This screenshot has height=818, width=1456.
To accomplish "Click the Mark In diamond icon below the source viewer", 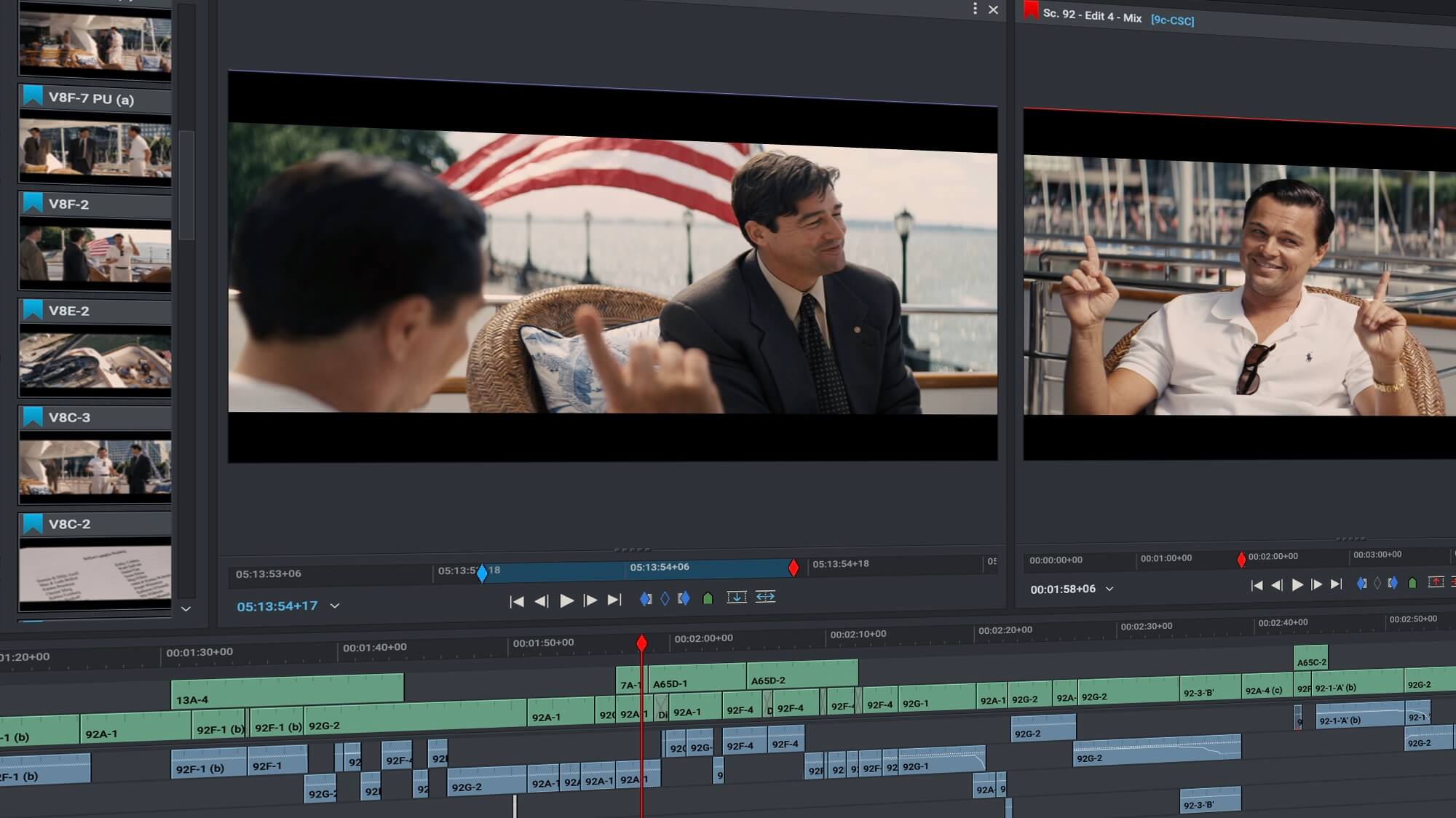I will [646, 597].
